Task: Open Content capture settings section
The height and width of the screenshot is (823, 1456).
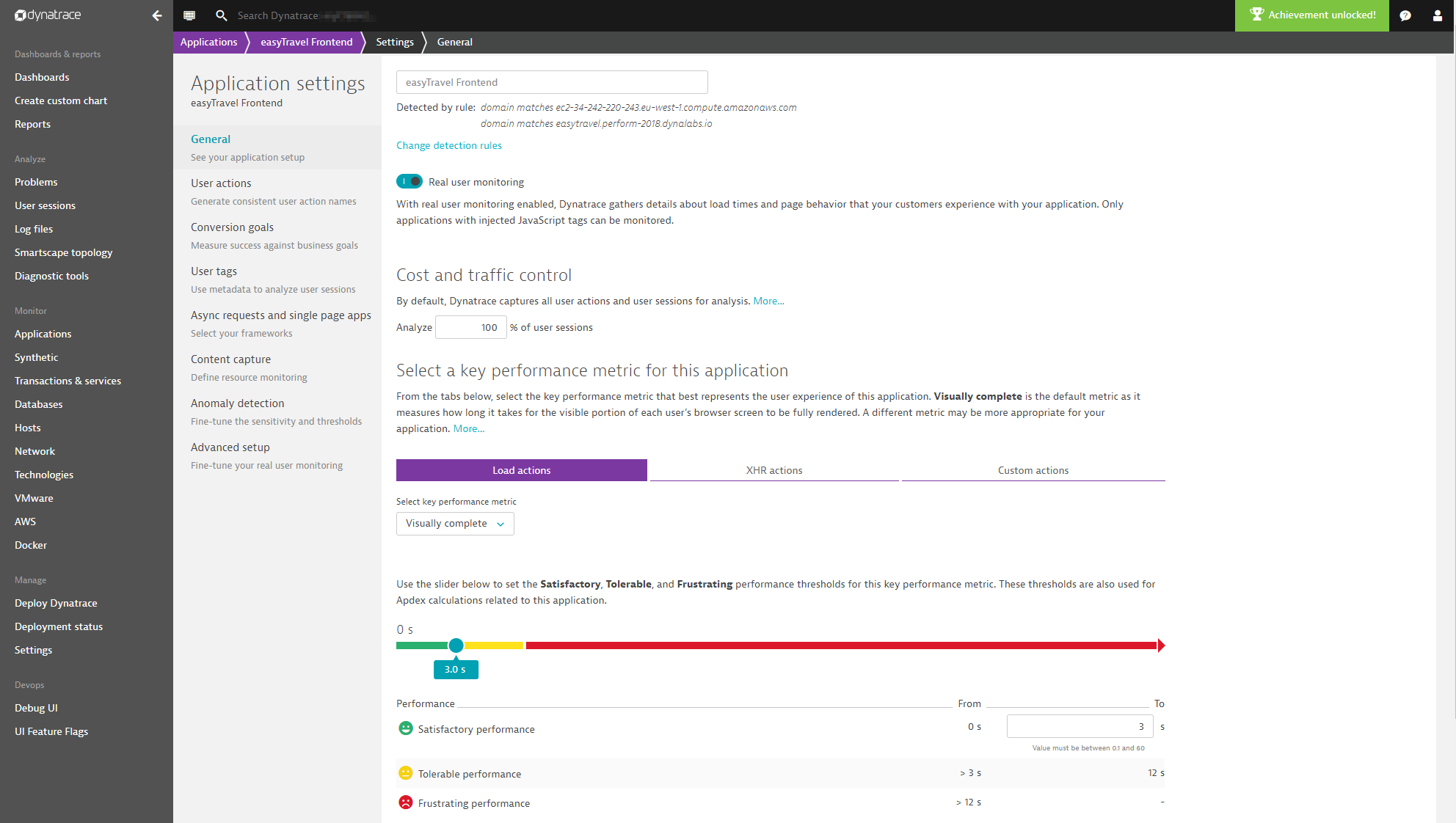Action: tap(277, 367)
